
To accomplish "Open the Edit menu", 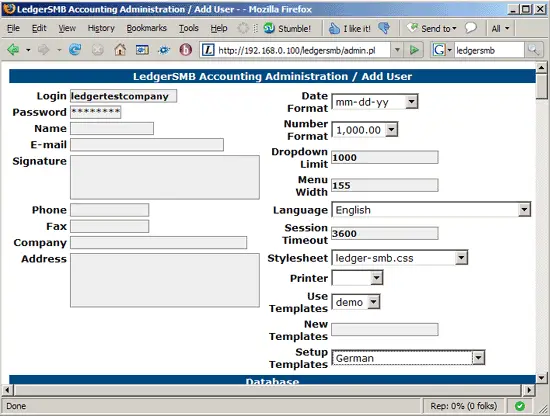I will point(39,28).
